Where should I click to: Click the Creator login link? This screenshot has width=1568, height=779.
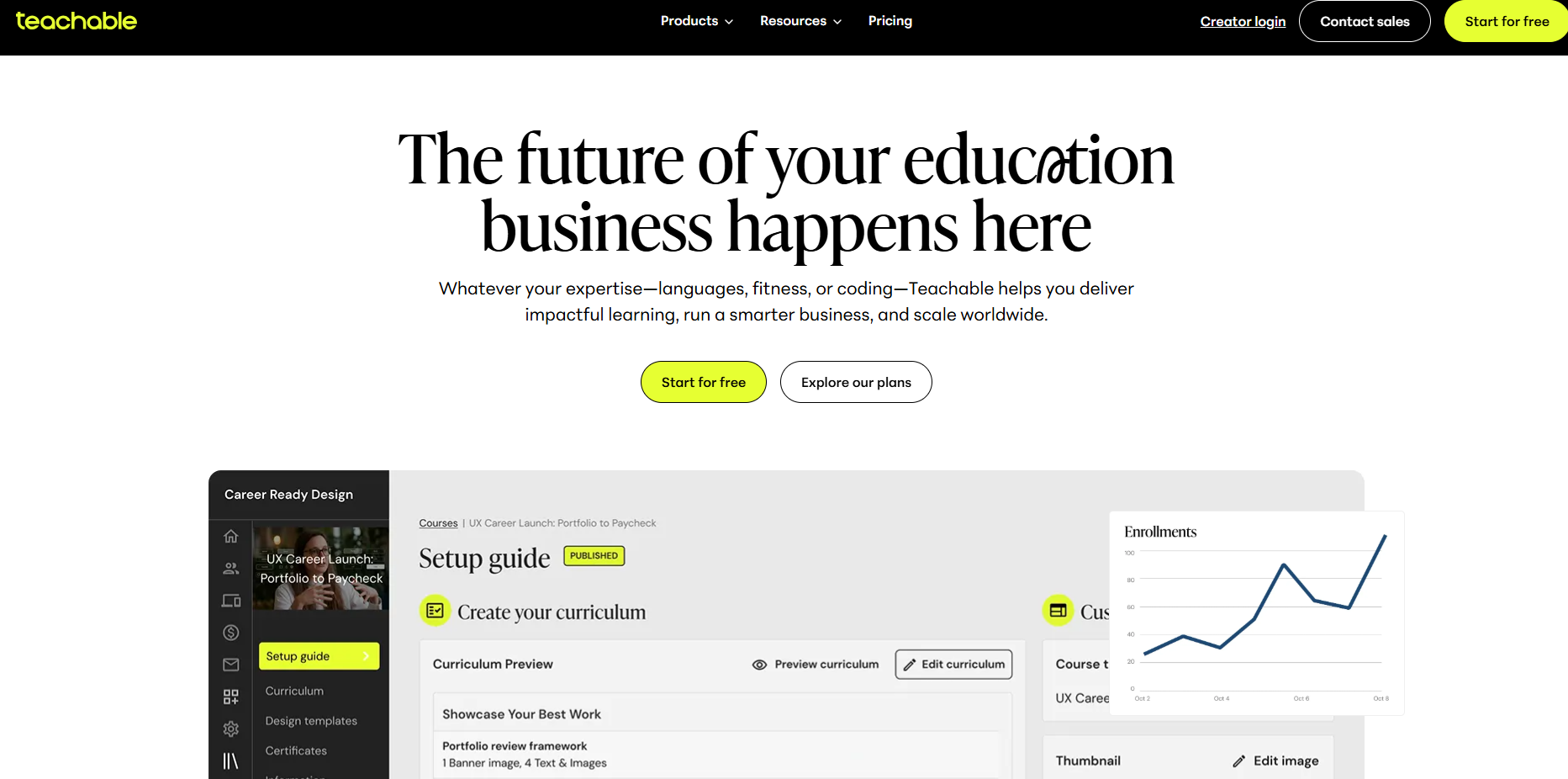(x=1243, y=22)
